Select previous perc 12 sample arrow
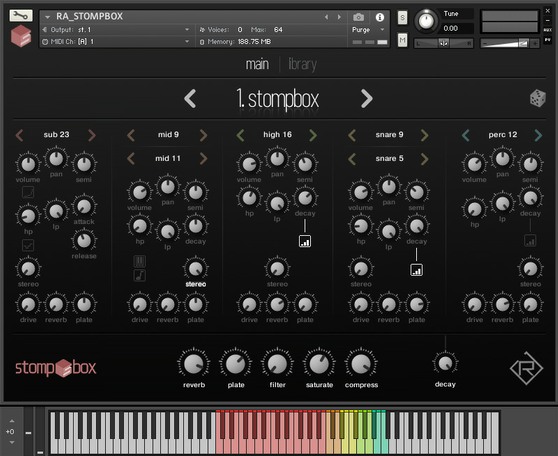 click(465, 135)
